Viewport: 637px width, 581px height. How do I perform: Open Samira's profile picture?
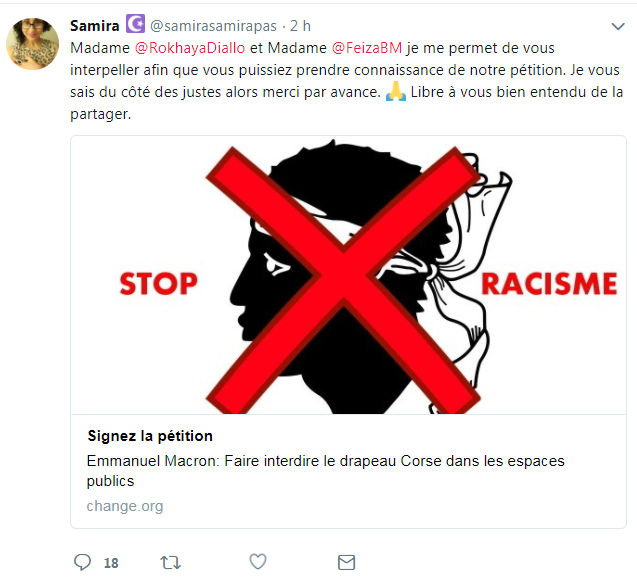pyautogui.click(x=32, y=43)
